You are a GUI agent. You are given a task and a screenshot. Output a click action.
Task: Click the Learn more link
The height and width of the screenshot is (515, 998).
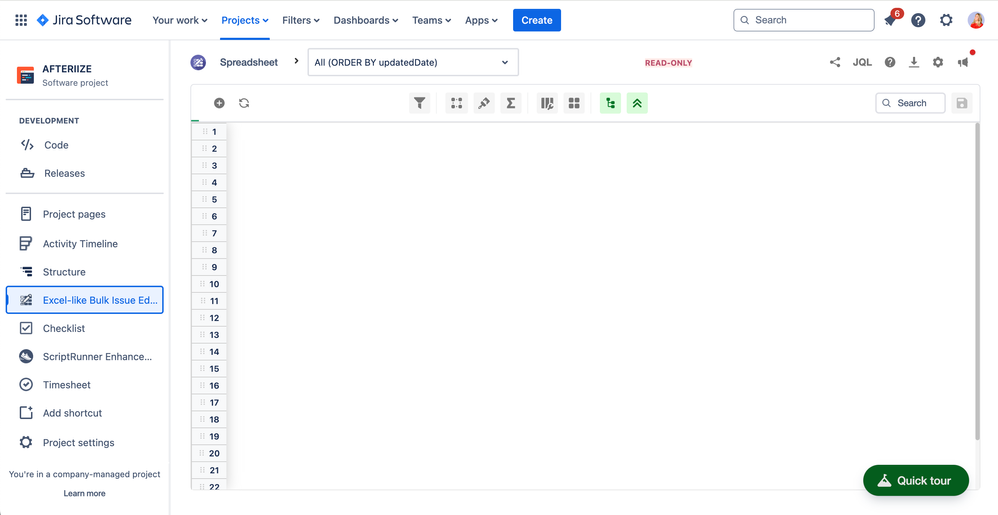[x=85, y=493]
